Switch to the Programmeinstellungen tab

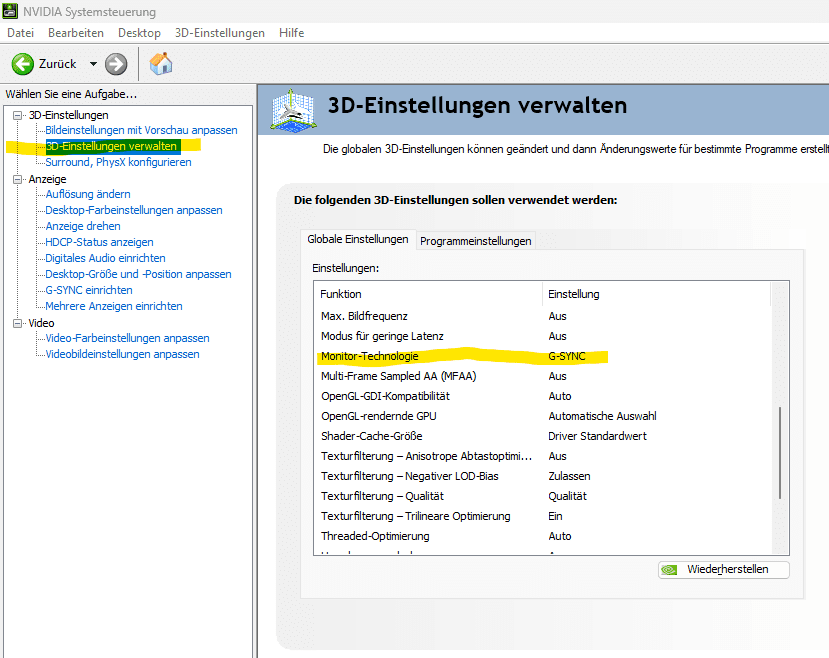click(476, 241)
